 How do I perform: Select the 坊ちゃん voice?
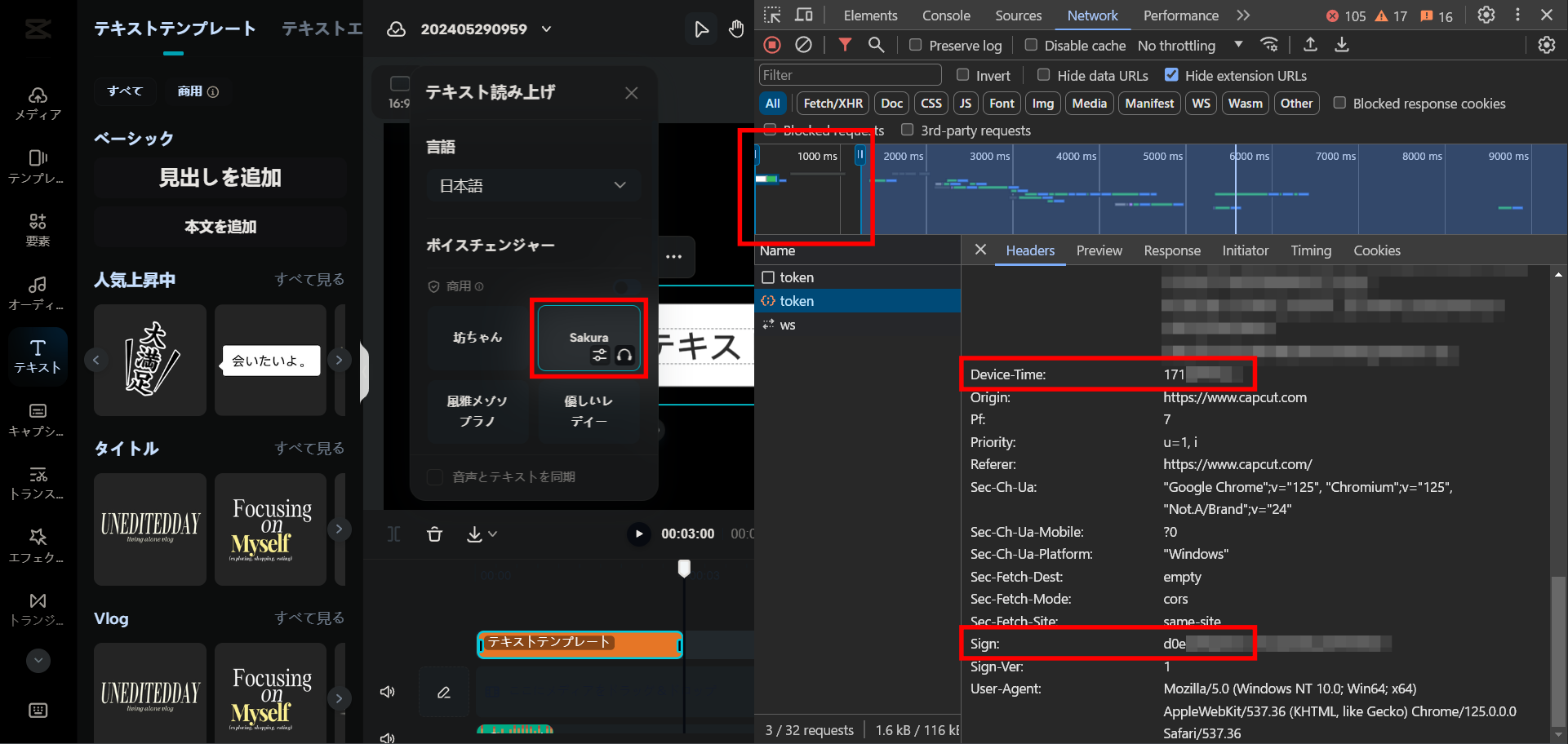click(478, 337)
